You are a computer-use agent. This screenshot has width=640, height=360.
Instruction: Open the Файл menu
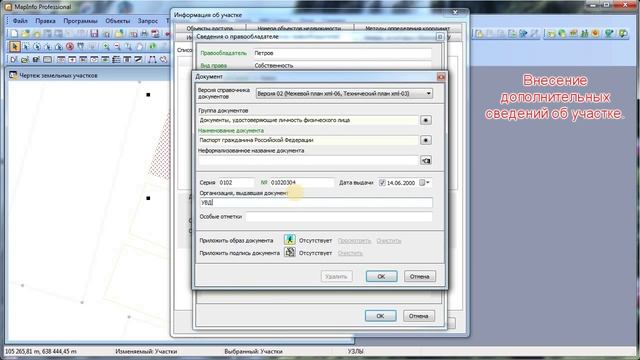pos(20,20)
